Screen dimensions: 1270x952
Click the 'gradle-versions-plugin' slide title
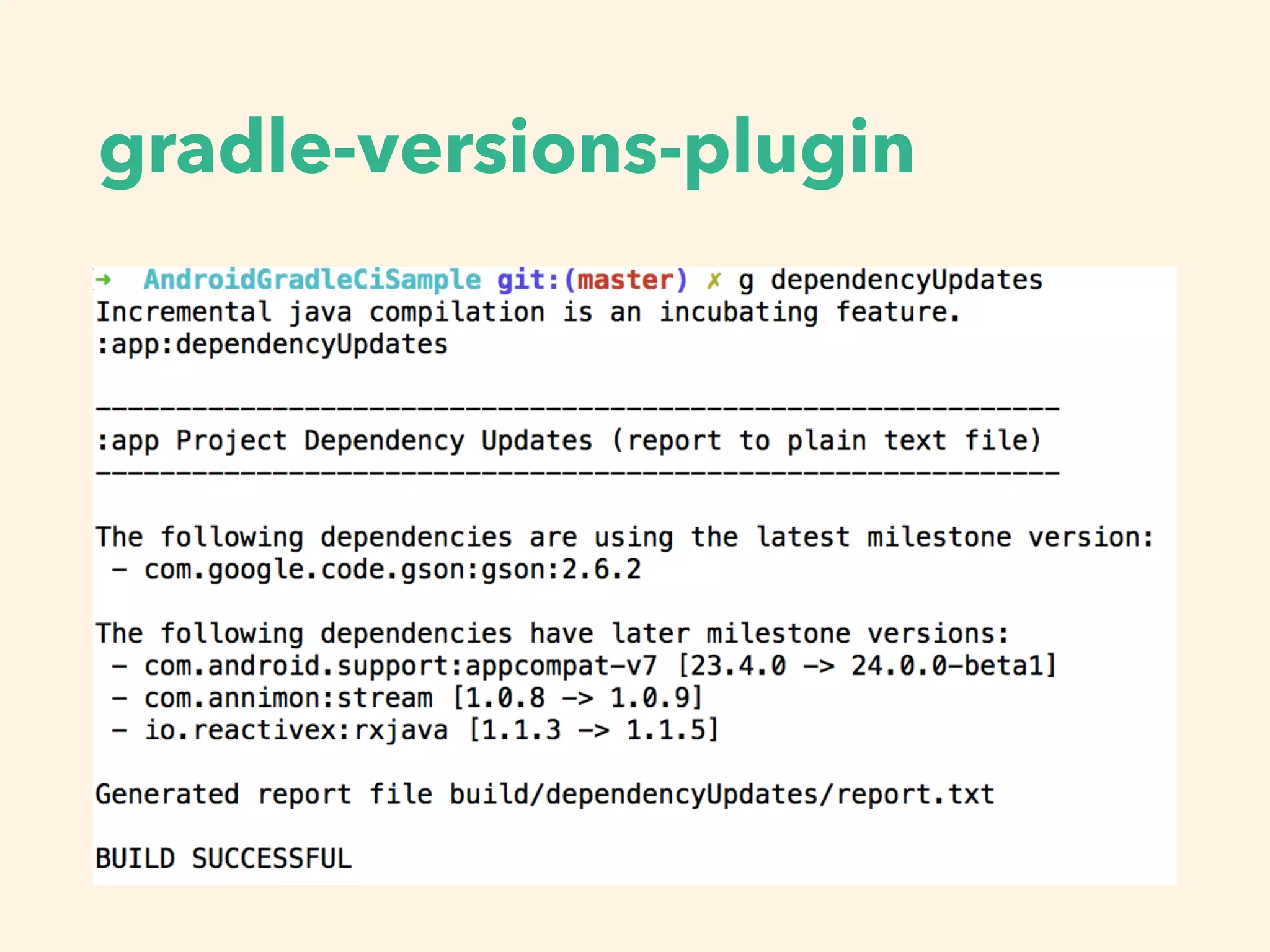pos(507,152)
